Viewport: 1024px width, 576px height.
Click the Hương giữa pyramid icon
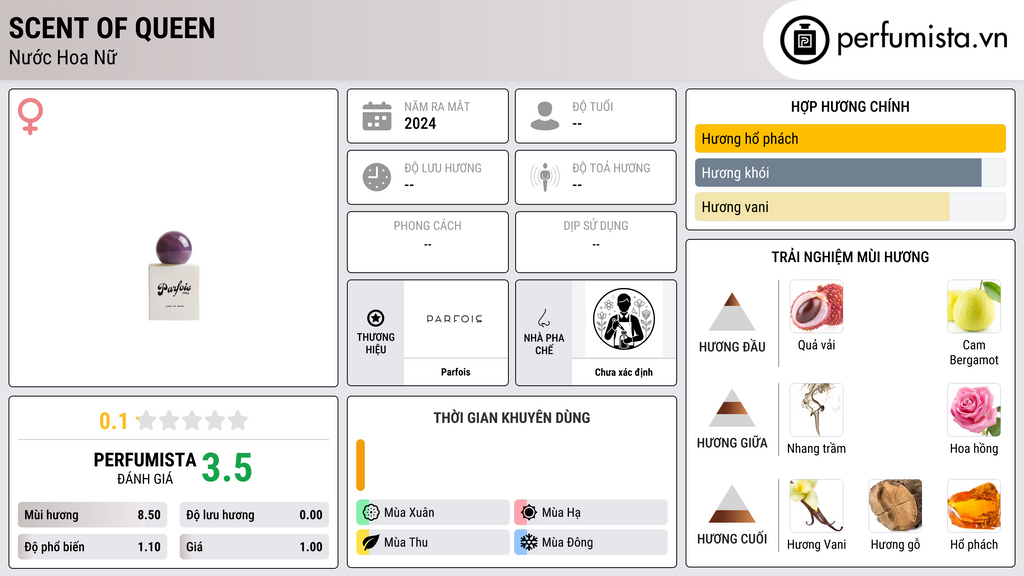pyautogui.click(x=732, y=408)
